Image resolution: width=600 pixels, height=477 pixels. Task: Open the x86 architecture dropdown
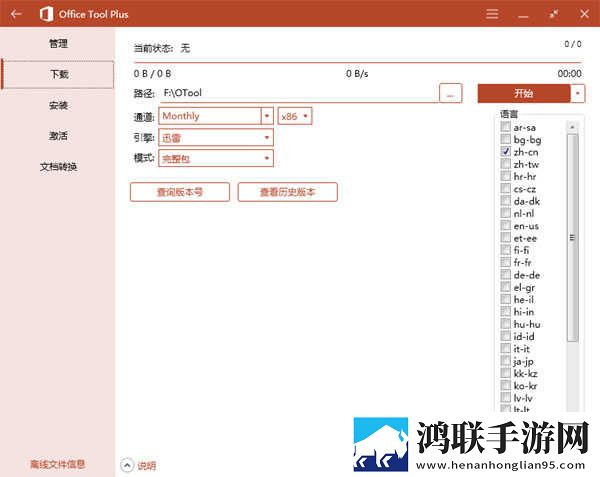[295, 116]
